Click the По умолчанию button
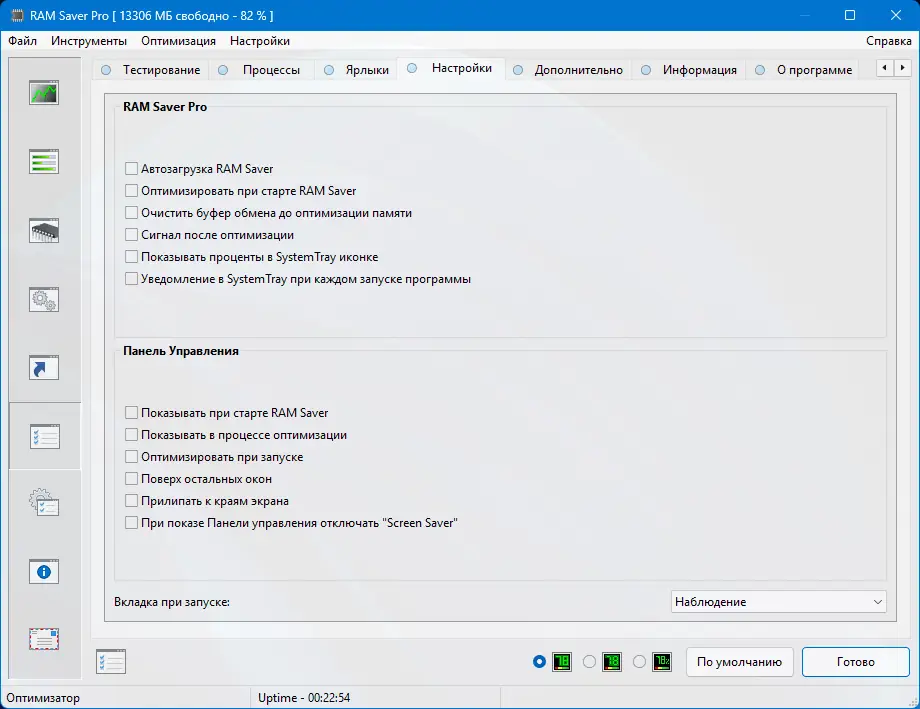920x709 pixels. point(739,661)
